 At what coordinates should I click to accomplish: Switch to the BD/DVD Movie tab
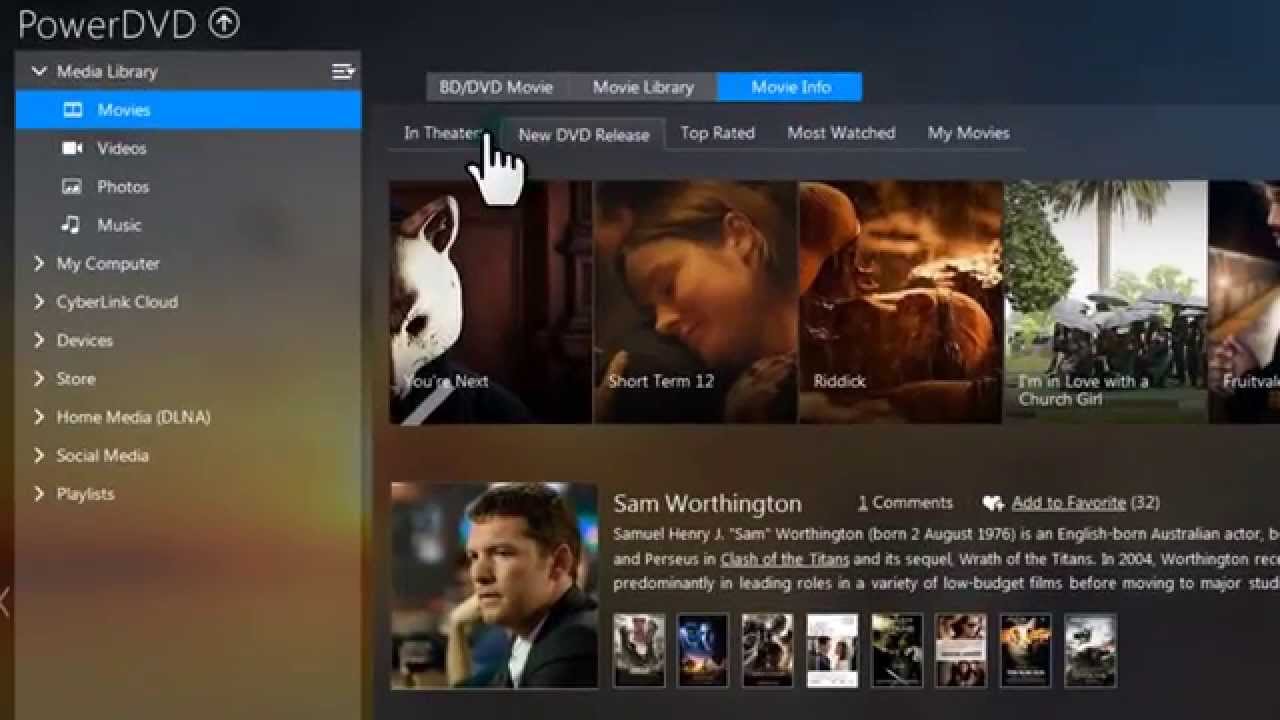tap(497, 87)
